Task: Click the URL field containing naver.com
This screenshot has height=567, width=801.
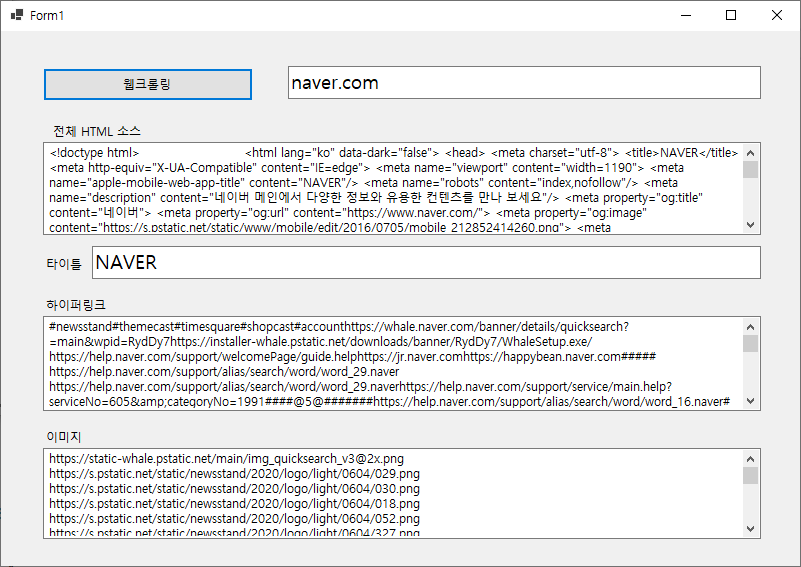Action: click(524, 82)
